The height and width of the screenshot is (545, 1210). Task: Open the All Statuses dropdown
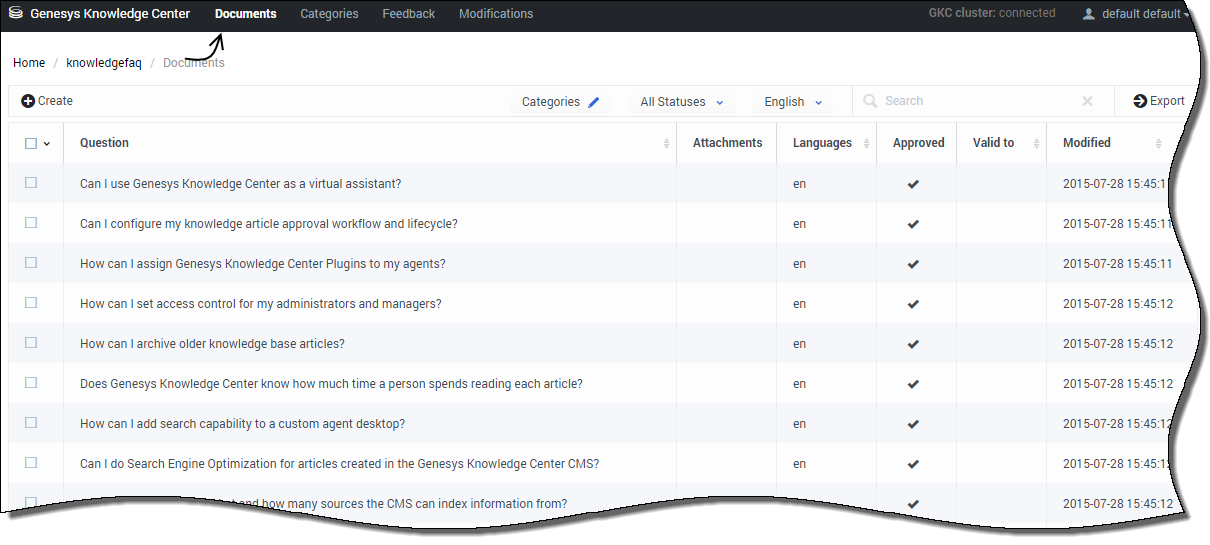(x=682, y=102)
